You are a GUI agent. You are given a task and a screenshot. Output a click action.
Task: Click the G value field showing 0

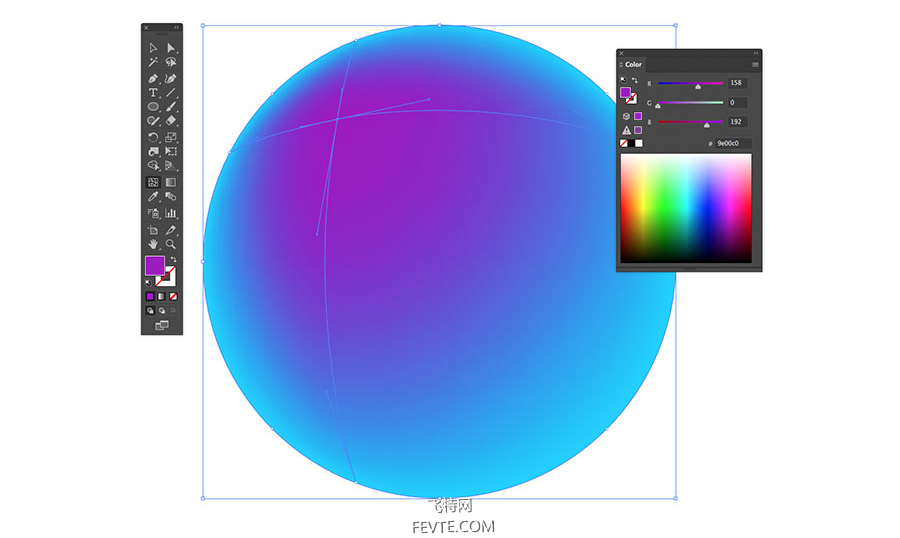pyautogui.click(x=738, y=102)
